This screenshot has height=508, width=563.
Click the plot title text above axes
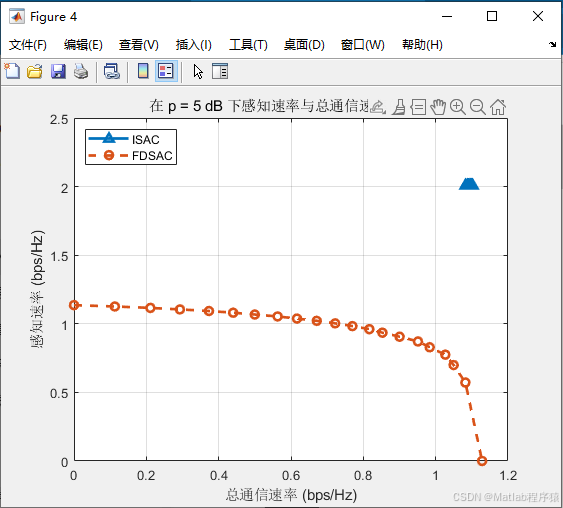click(x=259, y=106)
